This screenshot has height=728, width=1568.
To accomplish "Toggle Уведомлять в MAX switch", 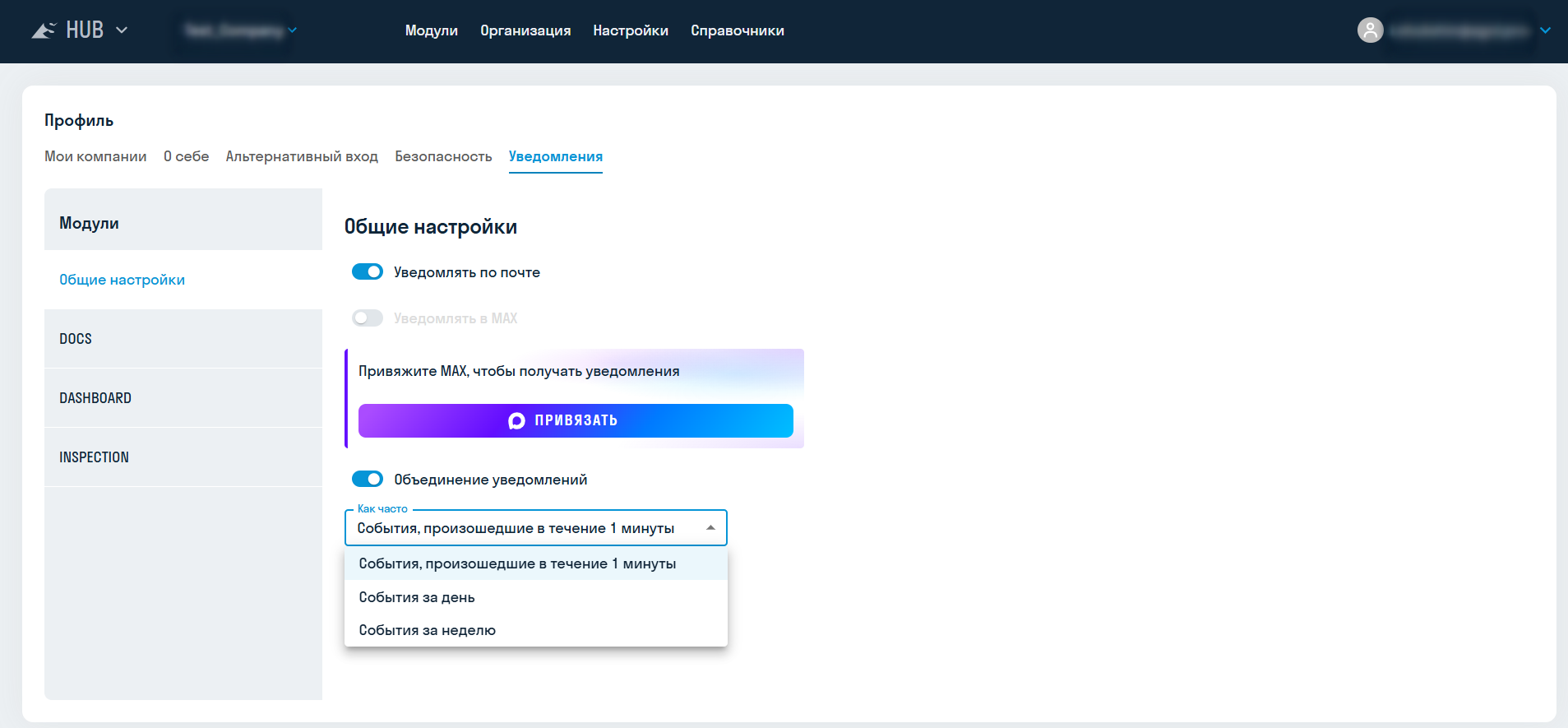I will tap(368, 318).
